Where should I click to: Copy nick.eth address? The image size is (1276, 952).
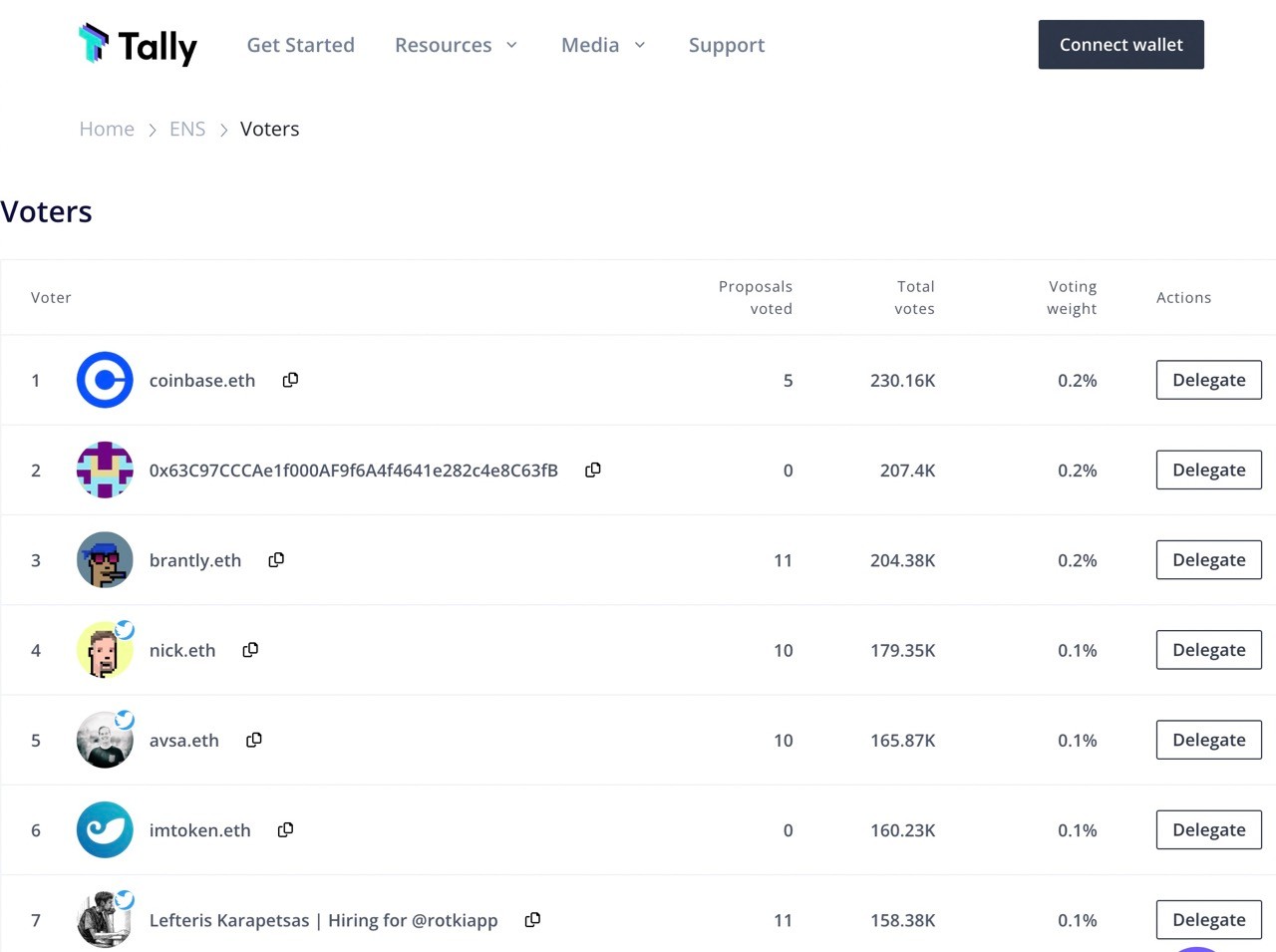(x=250, y=650)
